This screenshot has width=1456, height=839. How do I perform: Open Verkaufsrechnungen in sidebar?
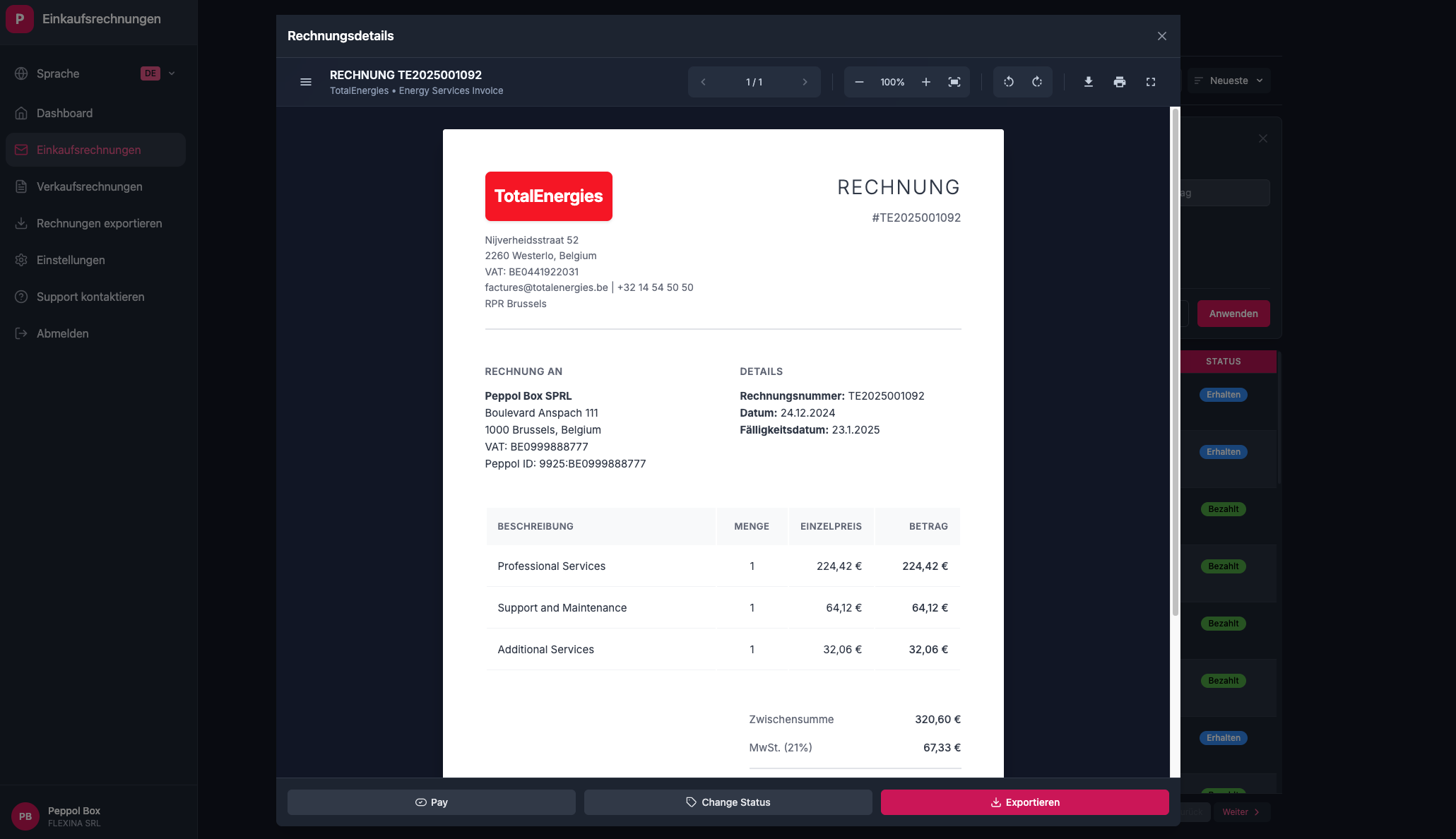95,186
